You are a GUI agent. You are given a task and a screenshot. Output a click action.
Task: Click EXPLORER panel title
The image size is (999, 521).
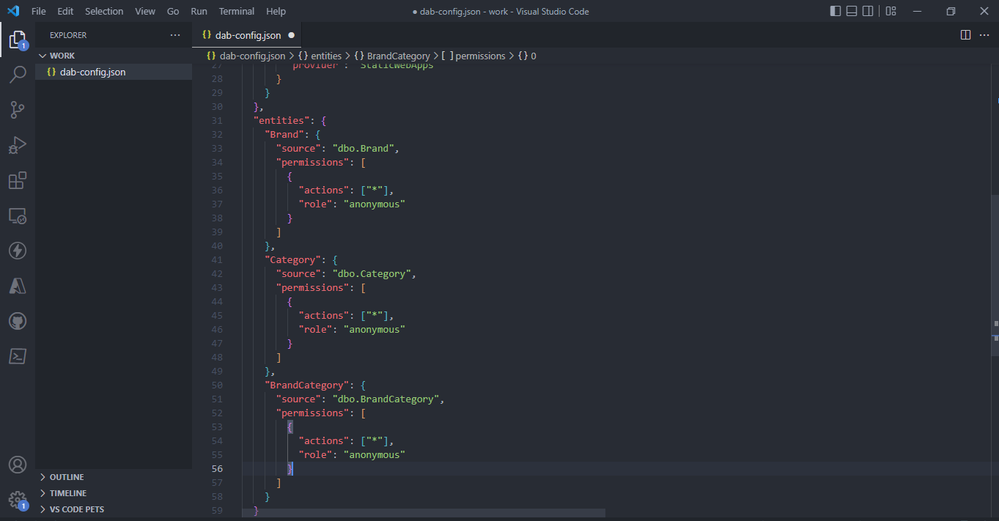tap(68, 35)
